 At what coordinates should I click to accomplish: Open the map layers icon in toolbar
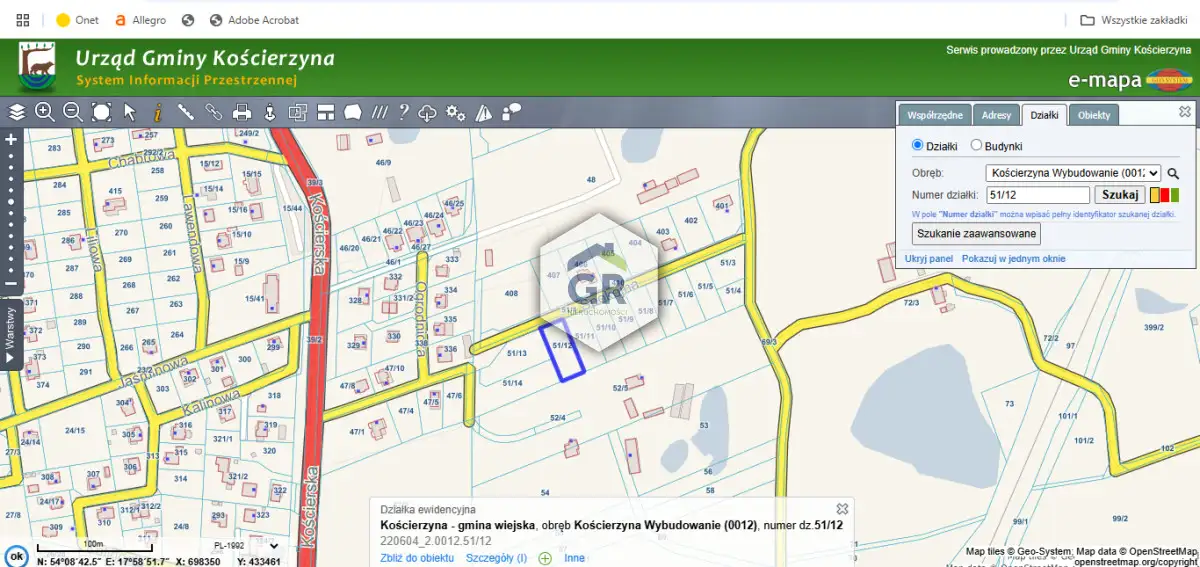pyautogui.click(x=17, y=112)
